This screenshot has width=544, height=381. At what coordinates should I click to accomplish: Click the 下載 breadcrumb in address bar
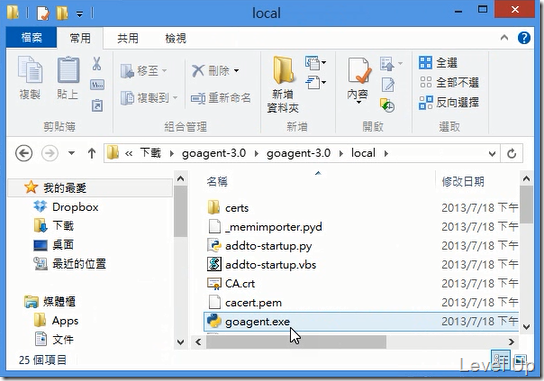[150, 153]
